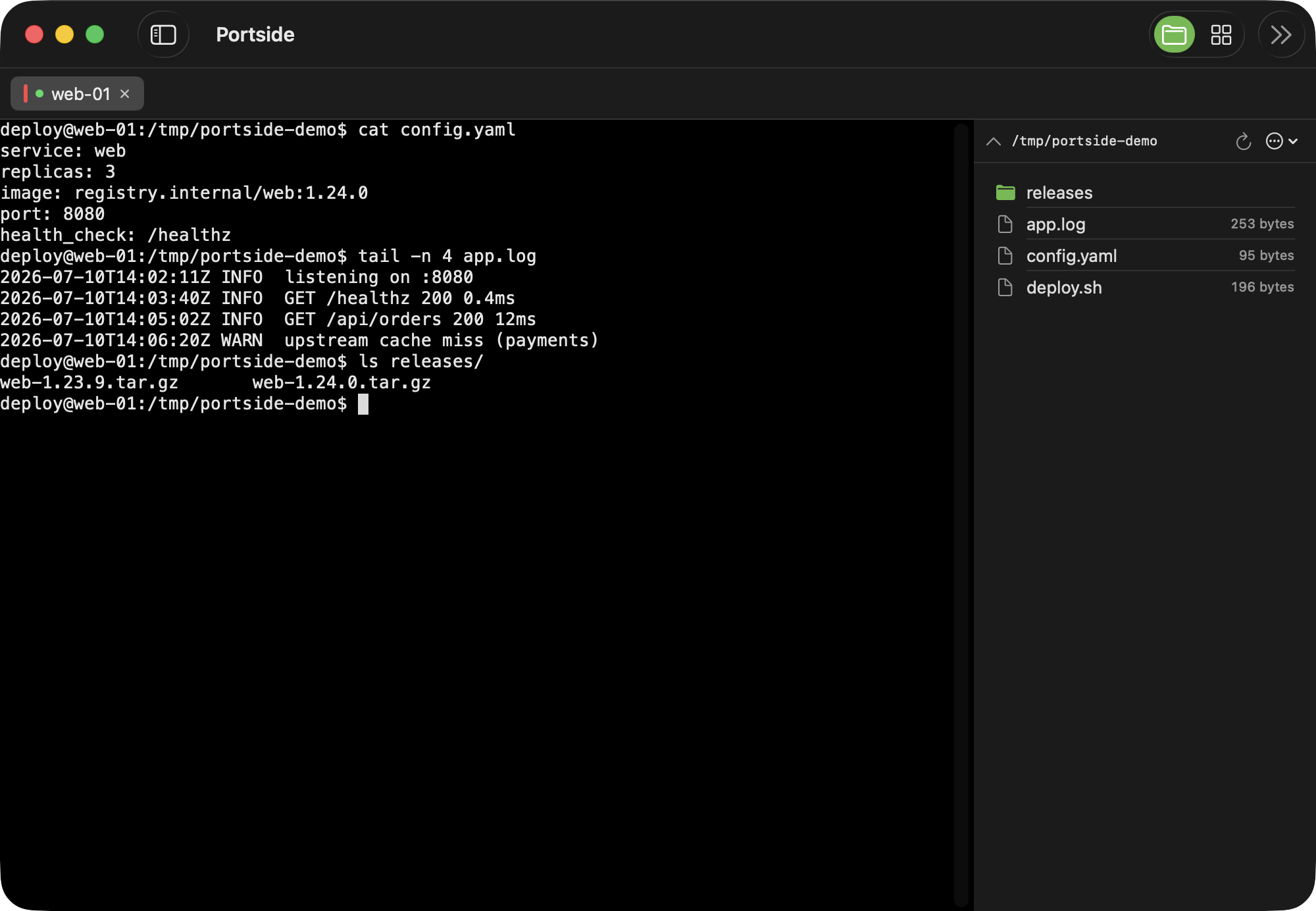
Task: Click the '196 bytes' size label
Action: click(1262, 287)
